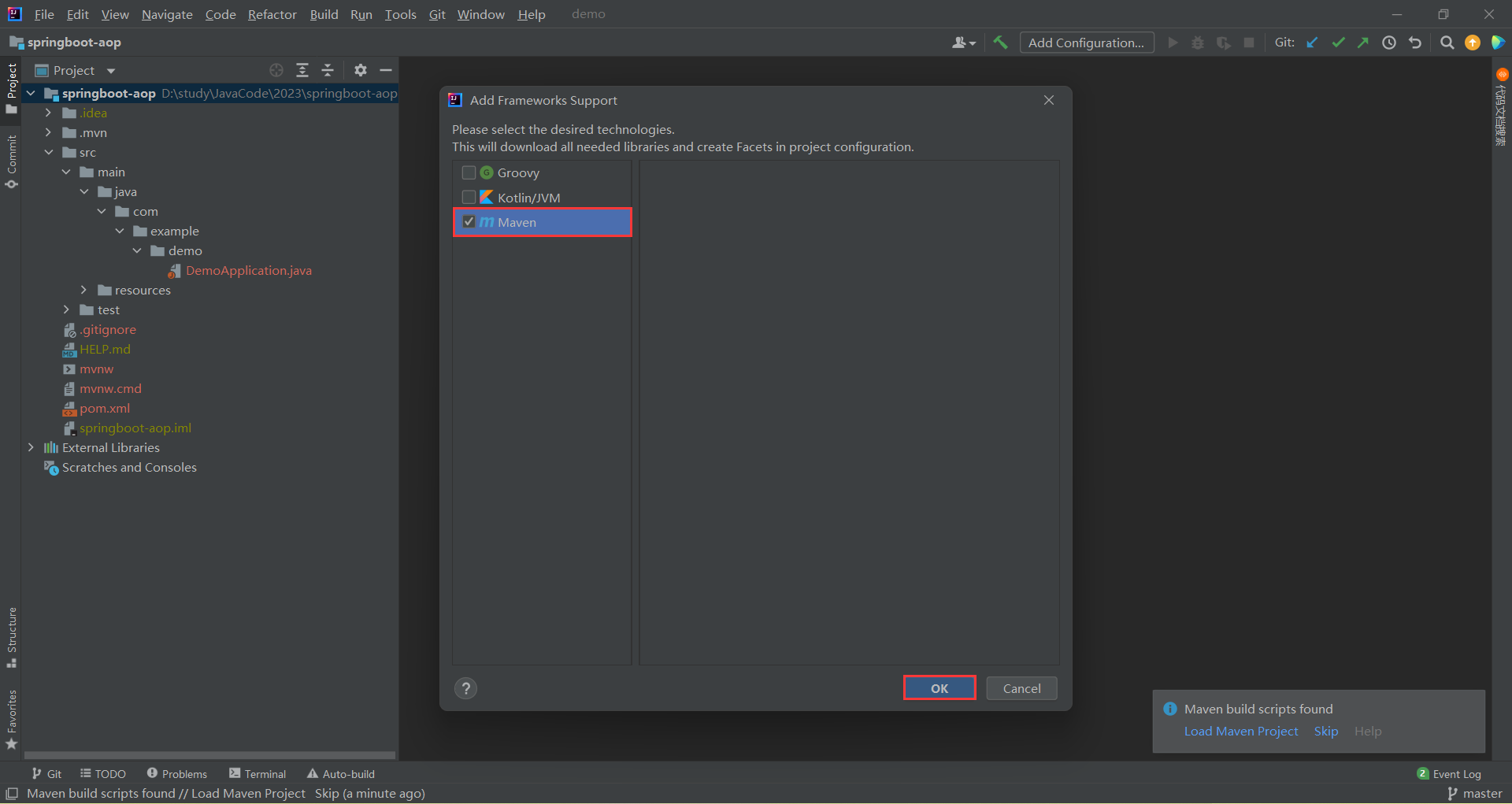Viewport: 1512px width, 804px height.
Task: Click the Debug bug icon
Action: coord(1198,43)
